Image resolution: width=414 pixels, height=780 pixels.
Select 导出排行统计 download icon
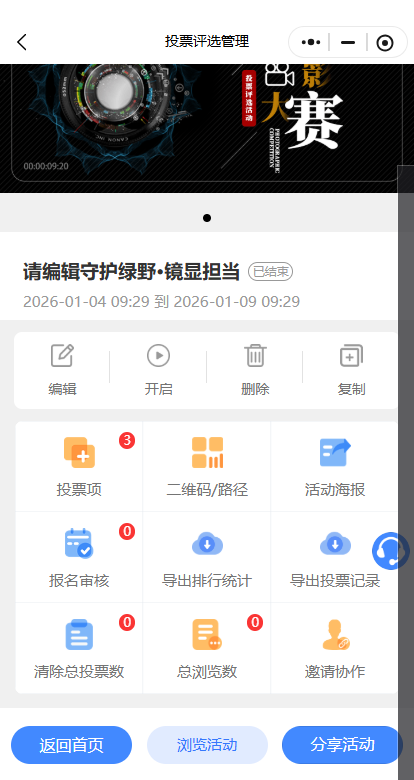pyautogui.click(x=207, y=544)
